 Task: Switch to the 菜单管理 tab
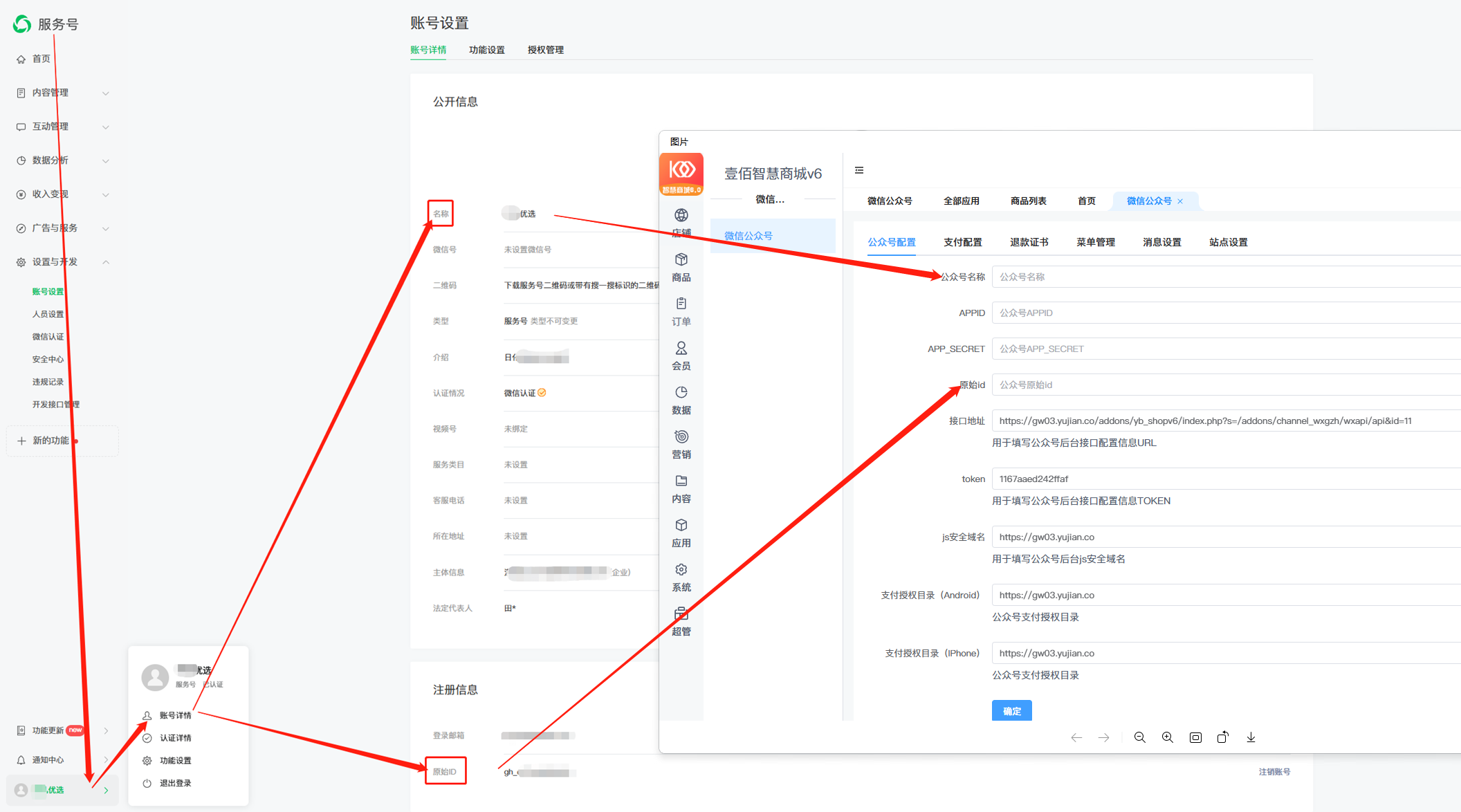(1096, 242)
